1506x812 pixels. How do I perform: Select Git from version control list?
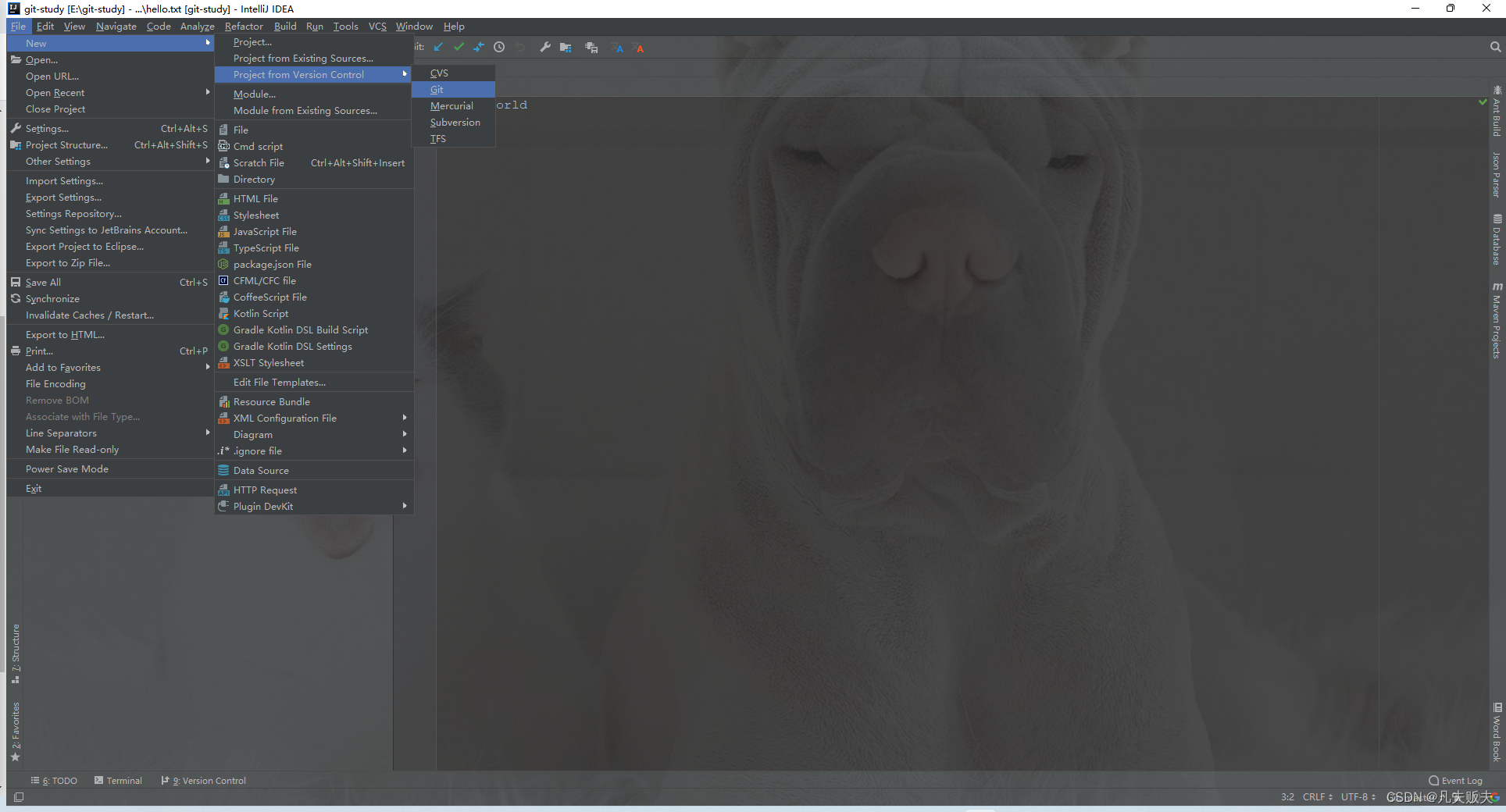[x=453, y=89]
